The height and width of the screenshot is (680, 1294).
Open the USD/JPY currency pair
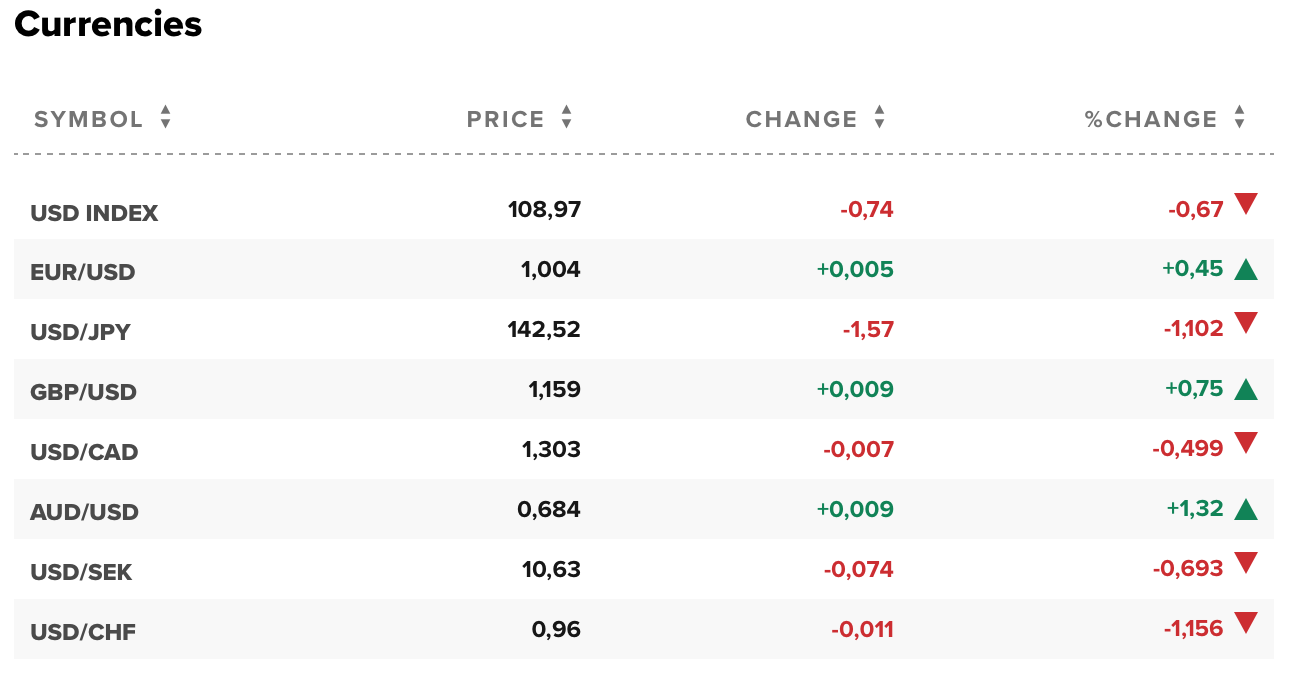(81, 332)
